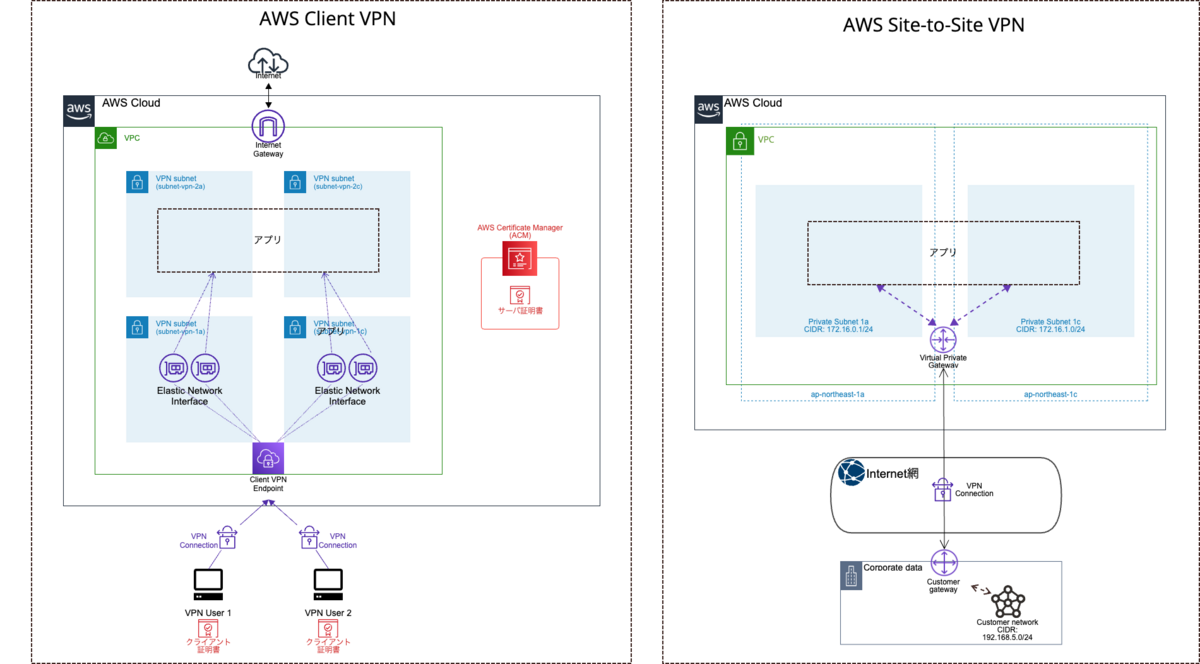Click the "ap-northeast-1a" zone label
The height and width of the screenshot is (664, 1200).
click(x=837, y=394)
